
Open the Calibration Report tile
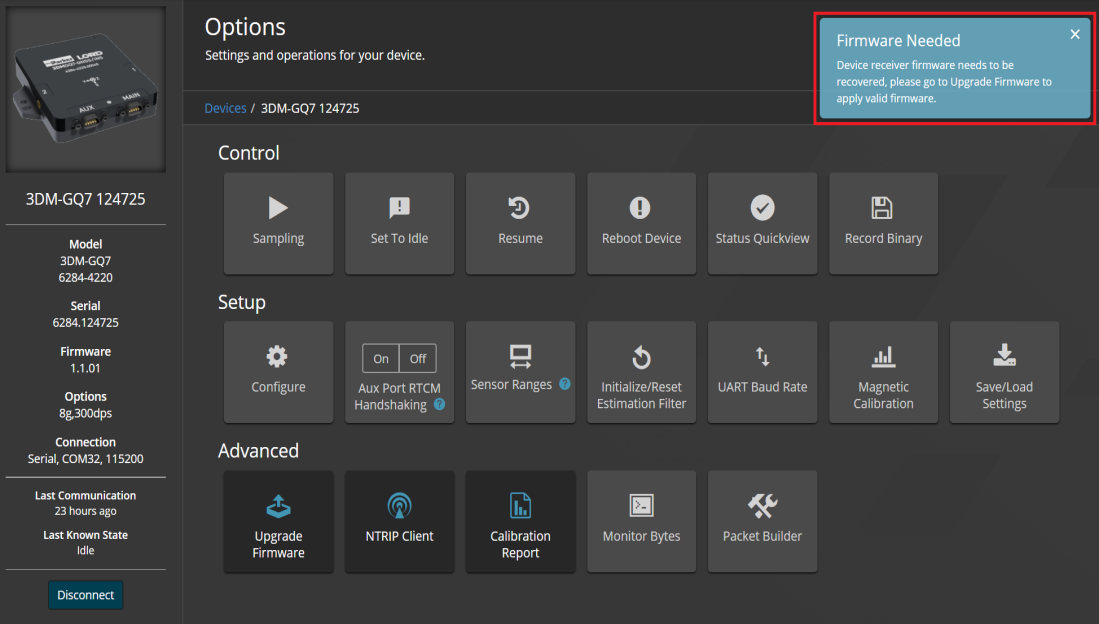pyautogui.click(x=520, y=522)
